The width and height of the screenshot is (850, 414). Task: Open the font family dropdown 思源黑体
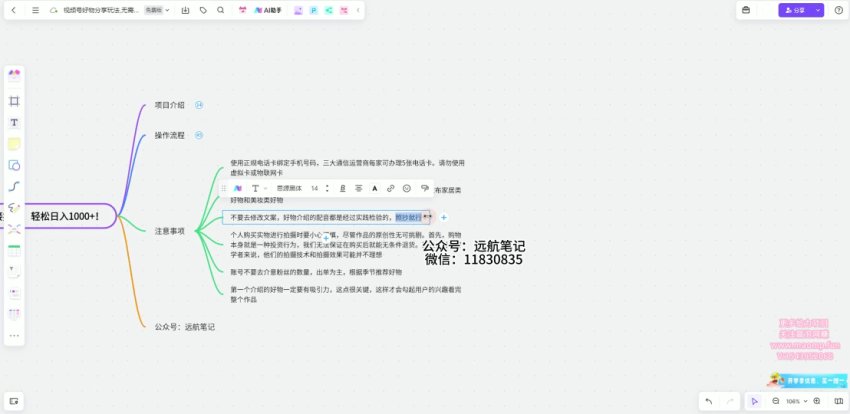click(290, 188)
